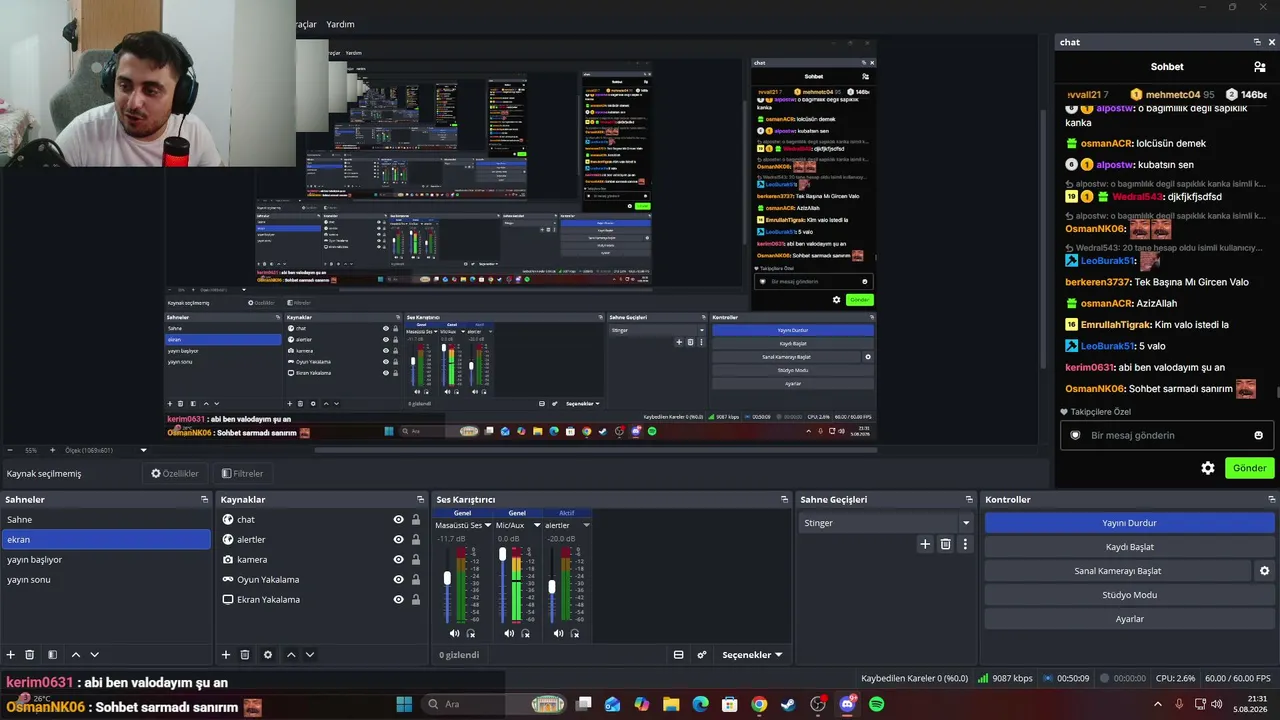Image resolution: width=1280 pixels, height=720 pixels.
Task: Open advanced audio properties gears icon
Action: click(x=702, y=655)
